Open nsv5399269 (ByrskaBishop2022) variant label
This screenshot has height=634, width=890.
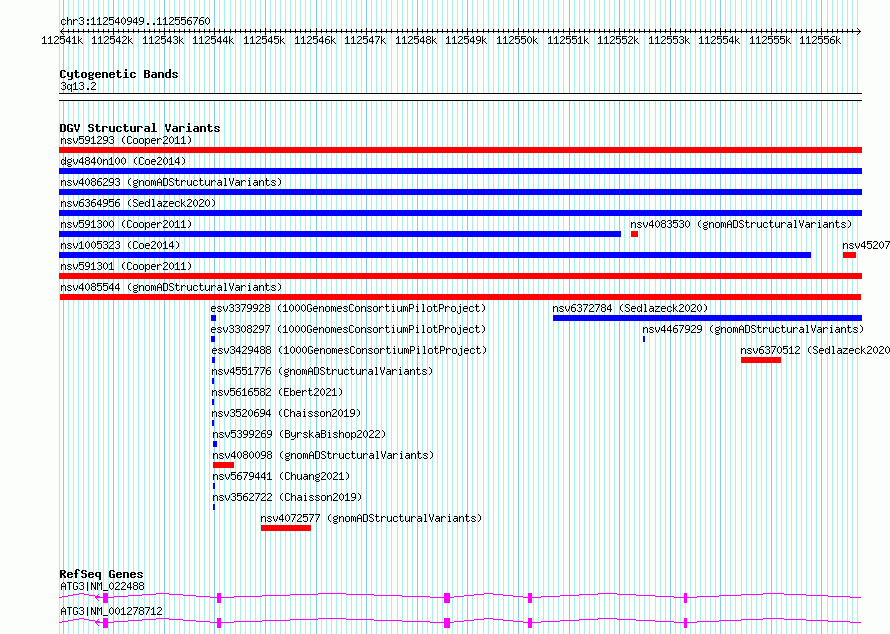299,434
